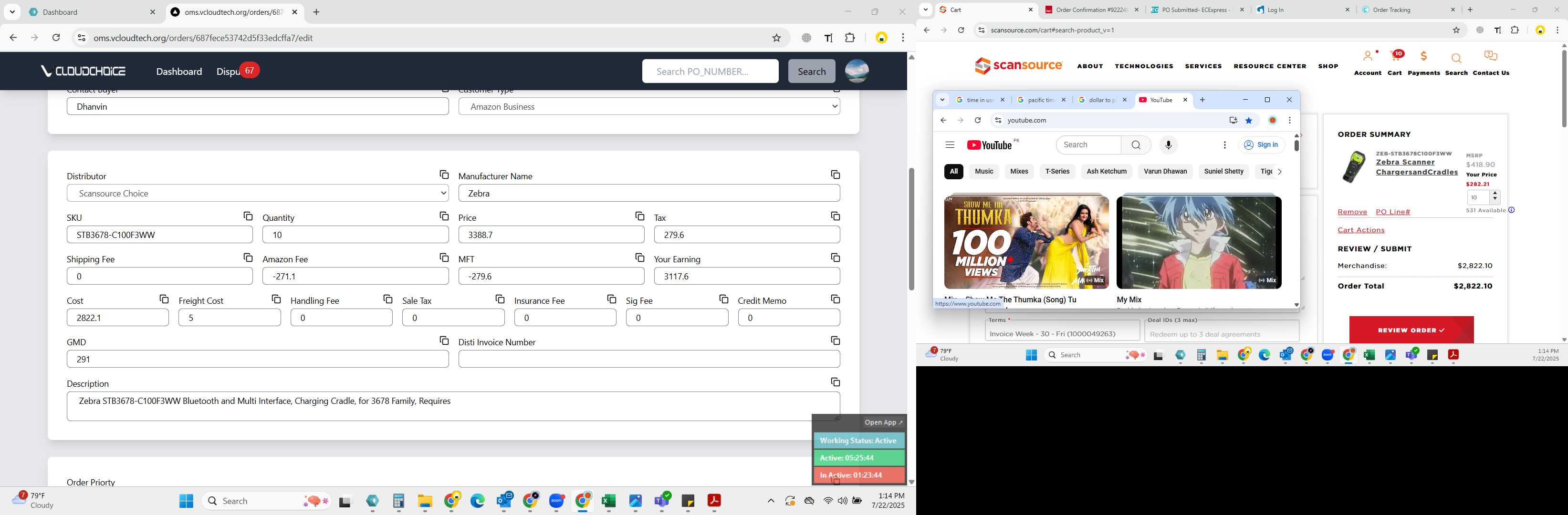Copy the Sig Fee value
This screenshot has height=515, width=1568.
(x=724, y=299)
